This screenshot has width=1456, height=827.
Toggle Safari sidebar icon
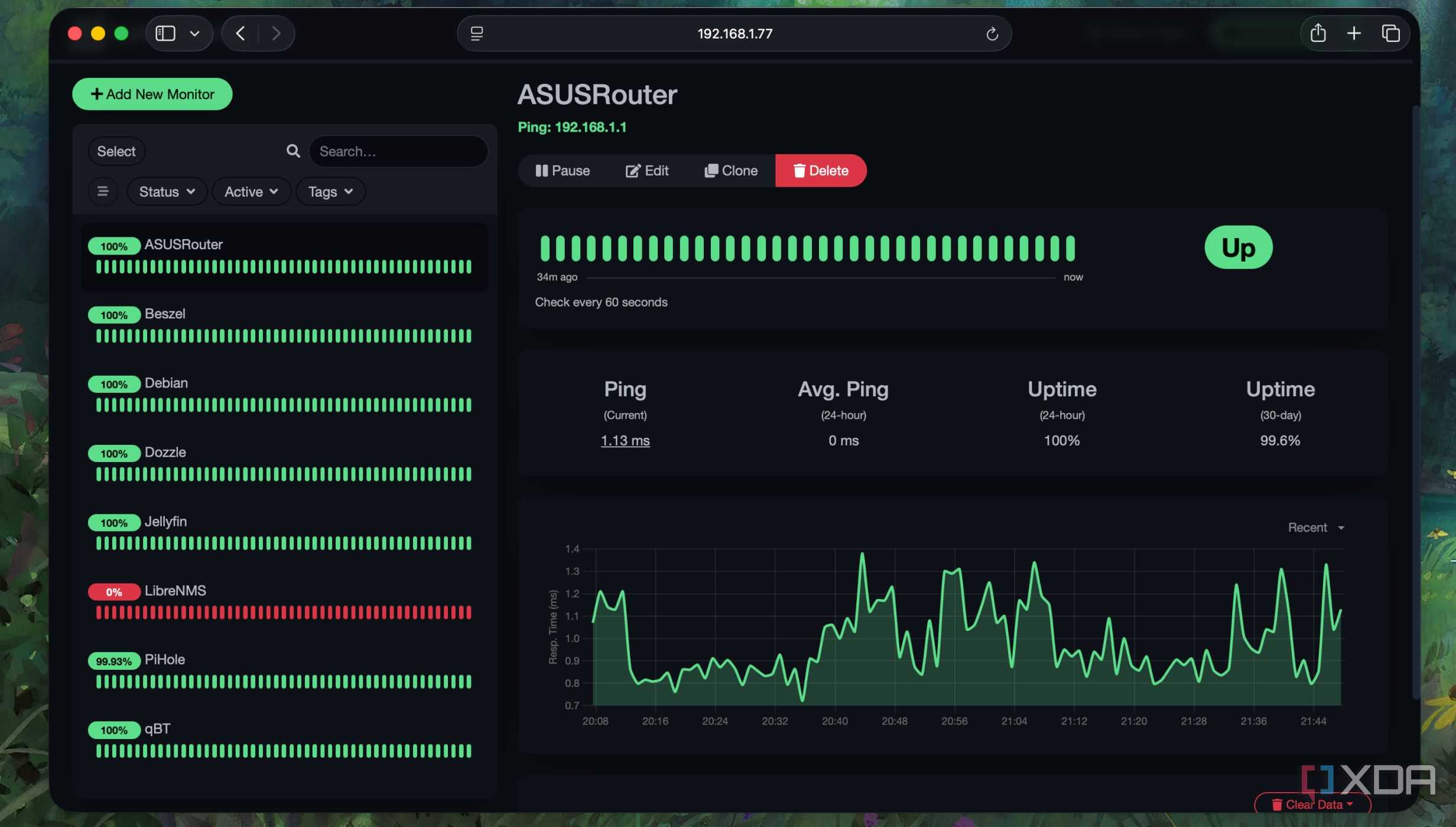tap(165, 33)
